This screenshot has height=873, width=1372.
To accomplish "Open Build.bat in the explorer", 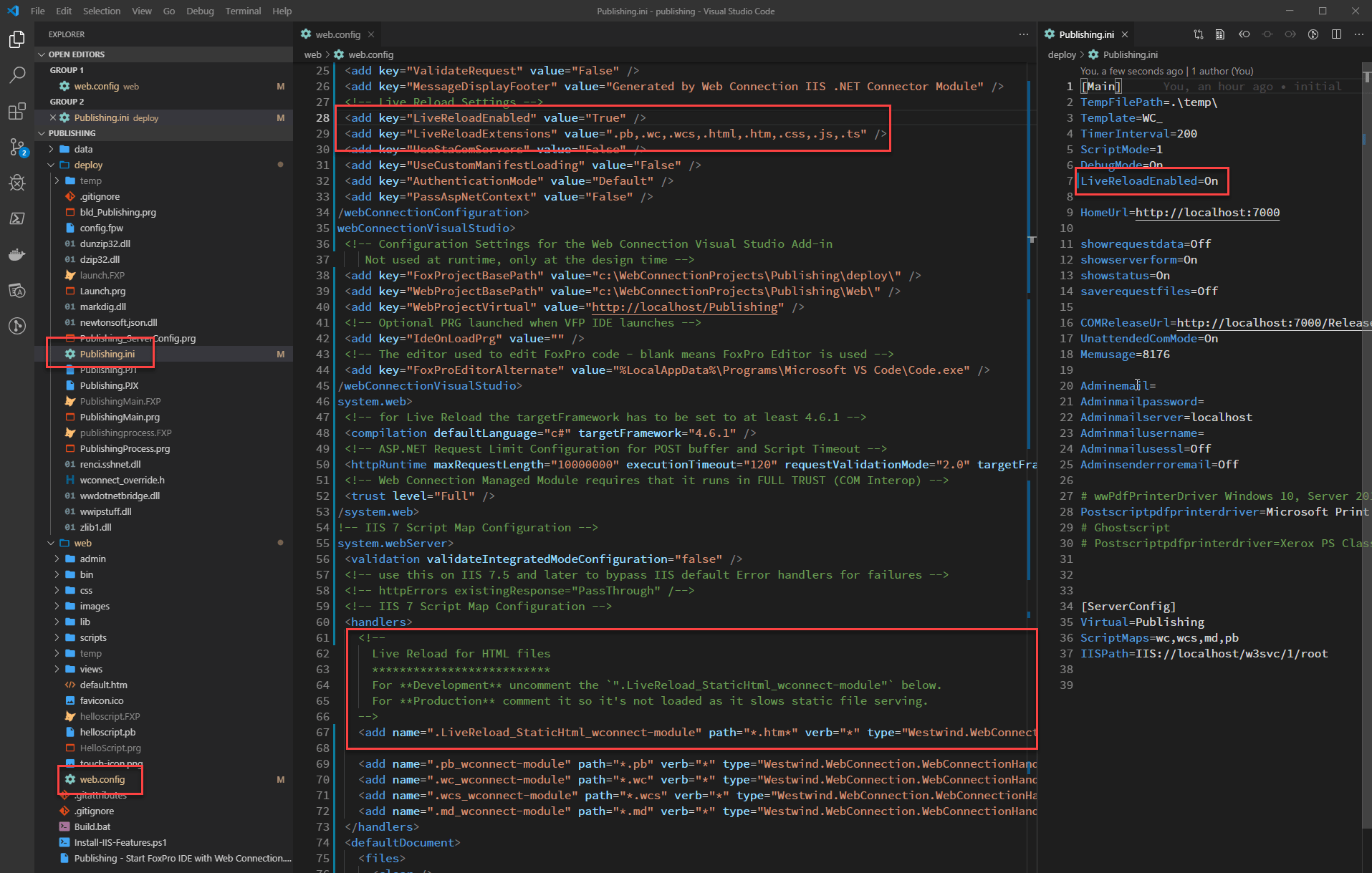I will tap(92, 826).
